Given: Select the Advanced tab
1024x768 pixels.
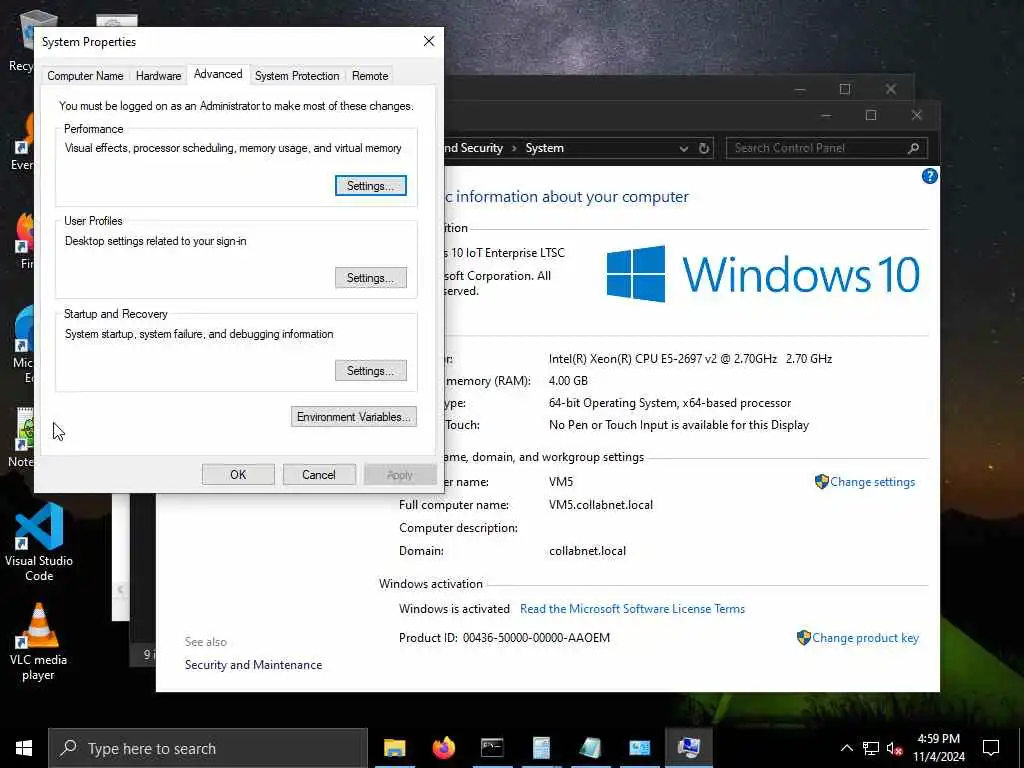Looking at the screenshot, I should (x=218, y=74).
